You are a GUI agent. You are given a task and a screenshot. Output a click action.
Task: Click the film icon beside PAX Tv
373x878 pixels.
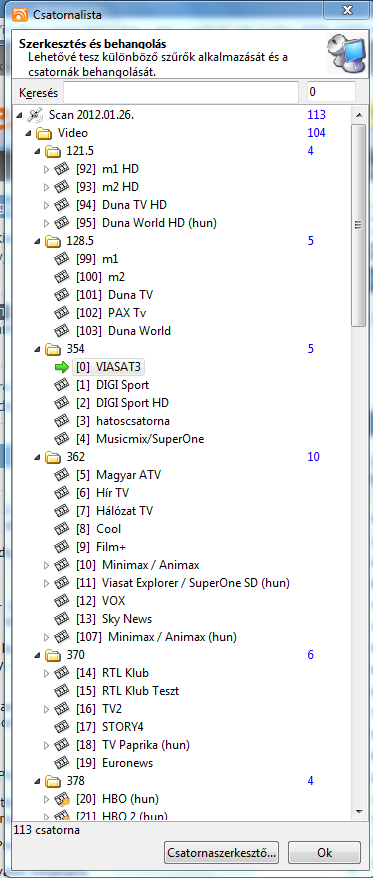click(x=62, y=313)
